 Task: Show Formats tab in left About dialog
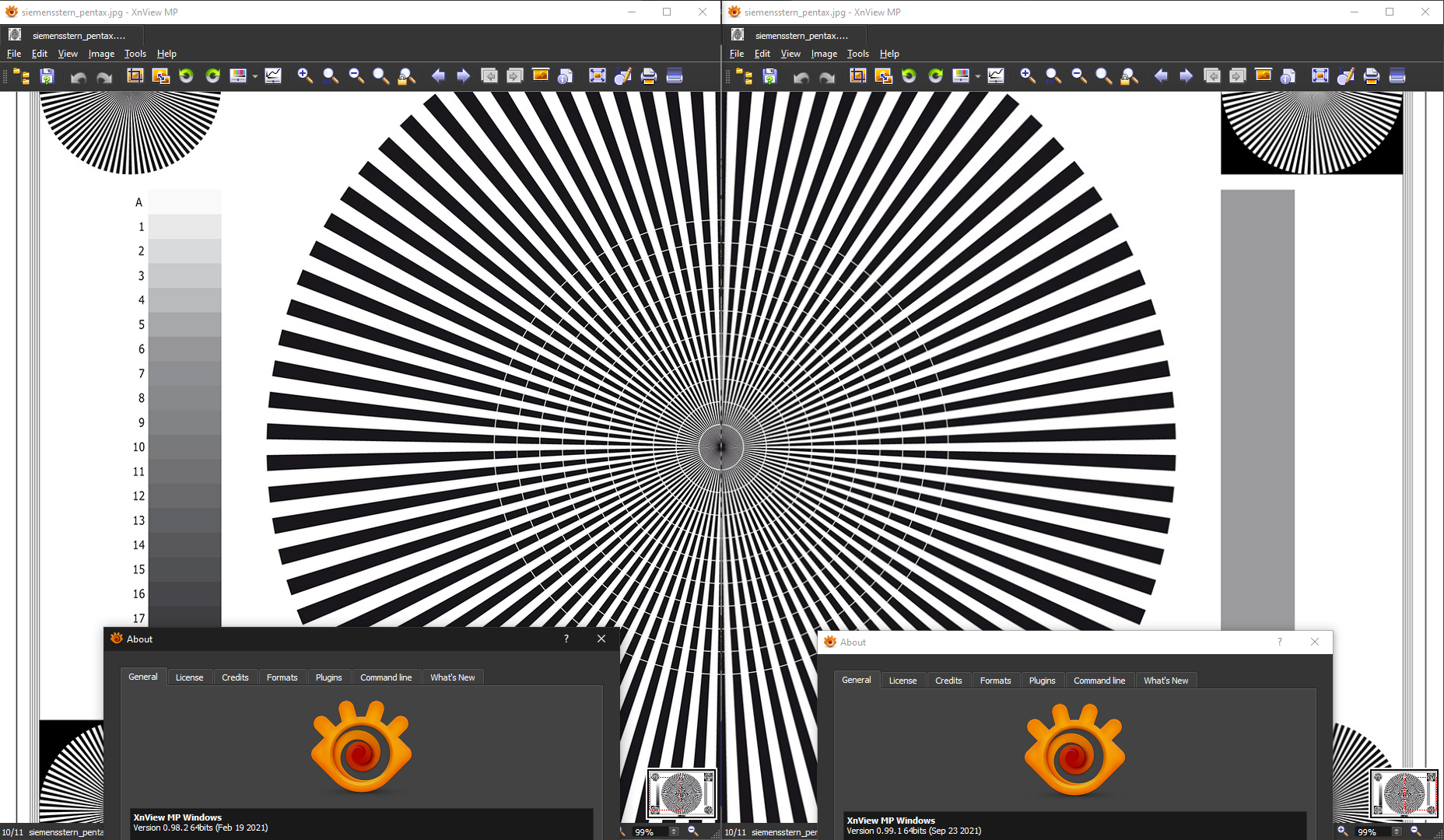tap(282, 677)
